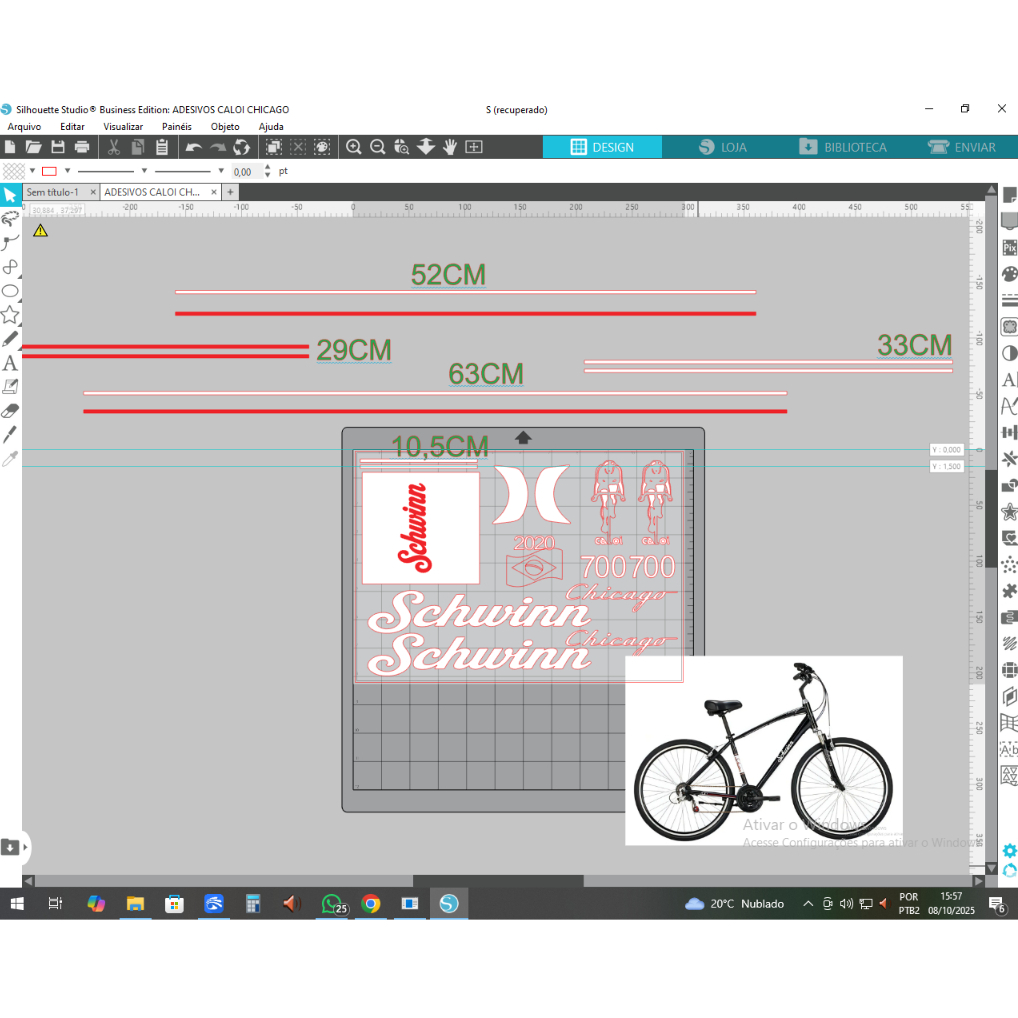Click the vertical scrollbar thumb

pyautogui.click(x=991, y=519)
